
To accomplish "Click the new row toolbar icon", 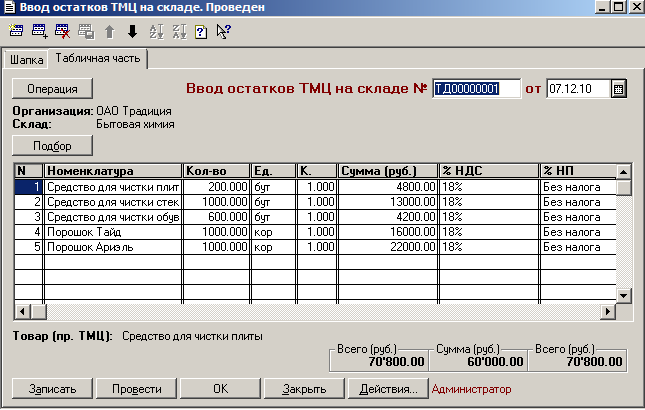I will [16, 31].
